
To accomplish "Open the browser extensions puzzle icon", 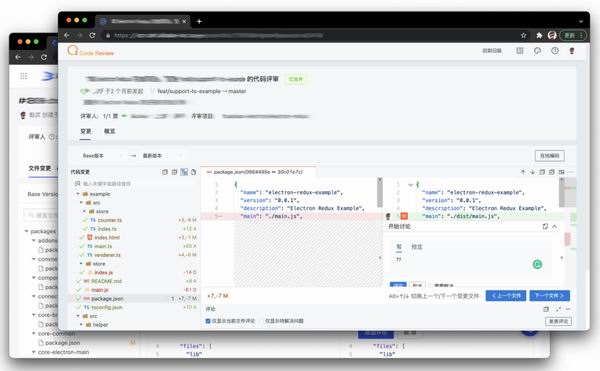I will pos(539,35).
